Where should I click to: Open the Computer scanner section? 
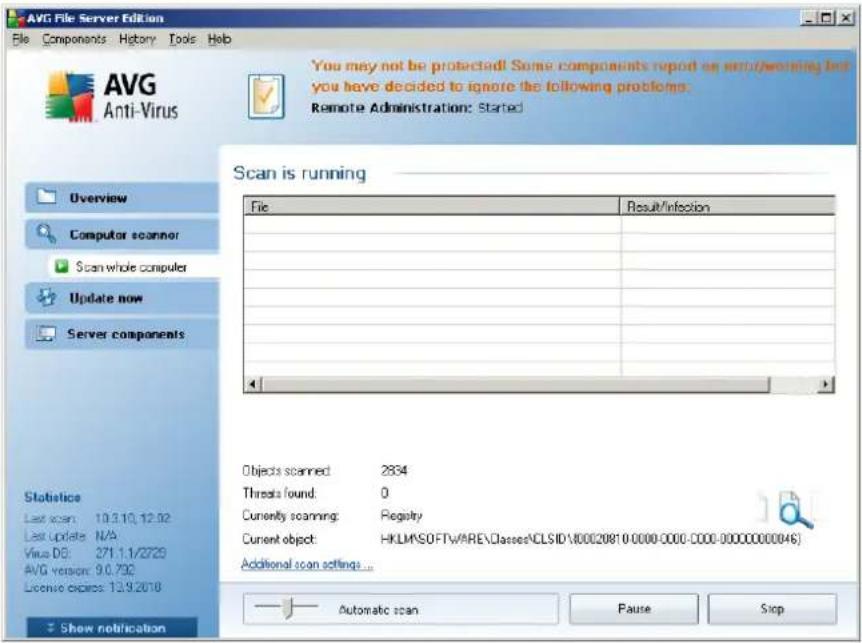point(121,235)
